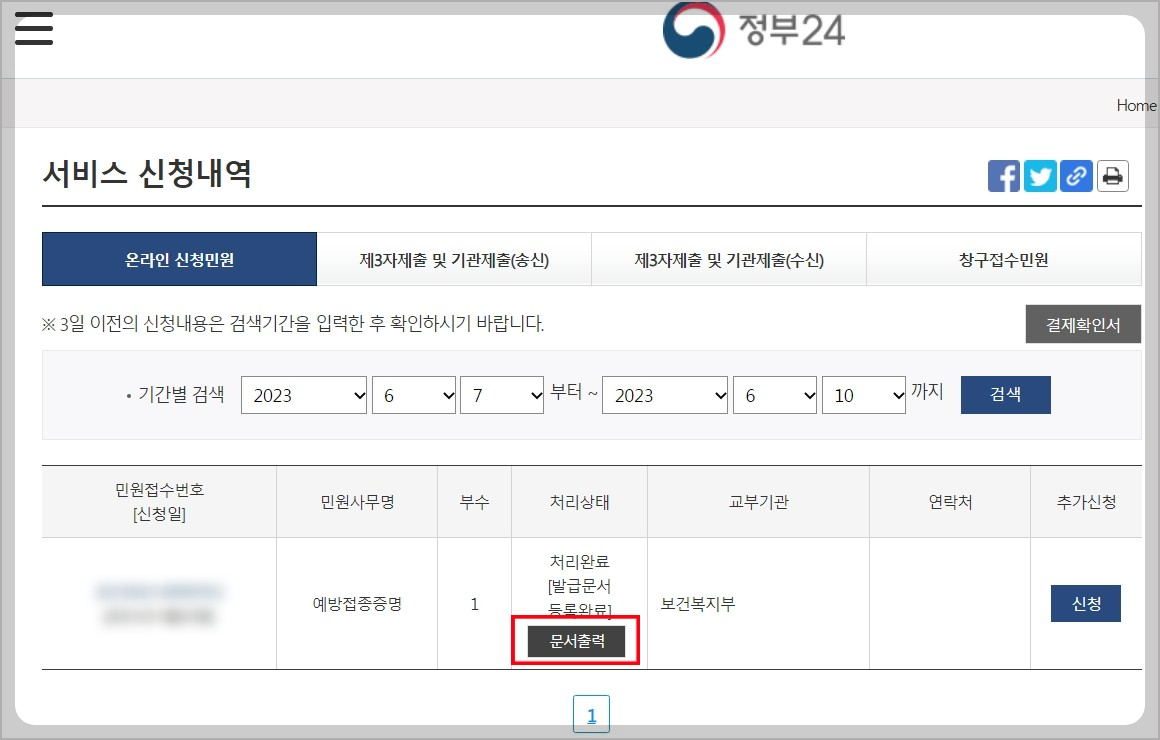Share page on Twitter
This screenshot has width=1160, height=740.
(x=1039, y=176)
